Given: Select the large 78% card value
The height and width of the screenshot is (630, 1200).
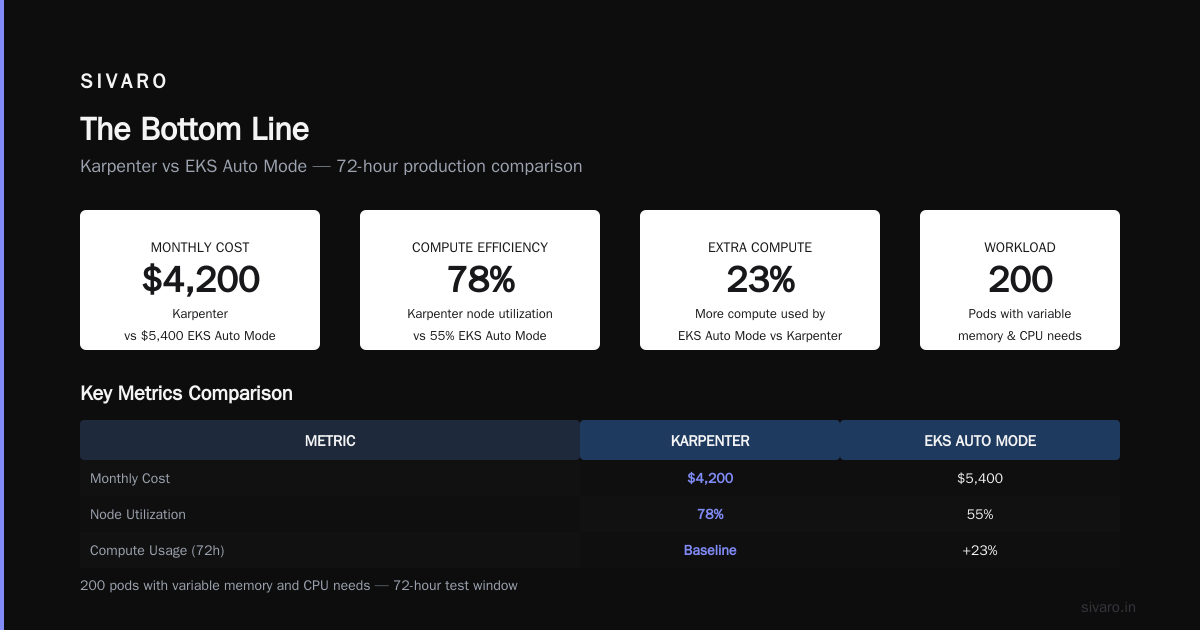Looking at the screenshot, I should click(480, 280).
